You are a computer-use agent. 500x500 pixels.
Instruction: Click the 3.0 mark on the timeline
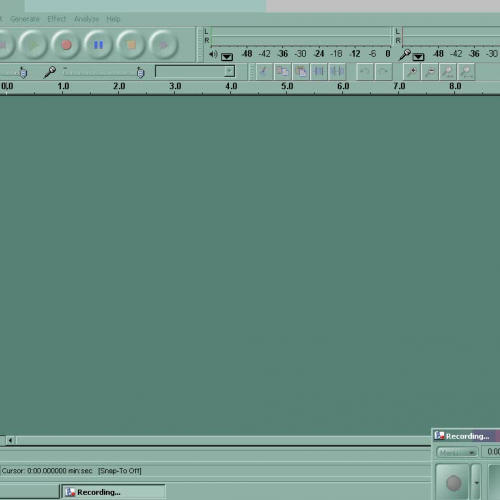[x=175, y=86]
